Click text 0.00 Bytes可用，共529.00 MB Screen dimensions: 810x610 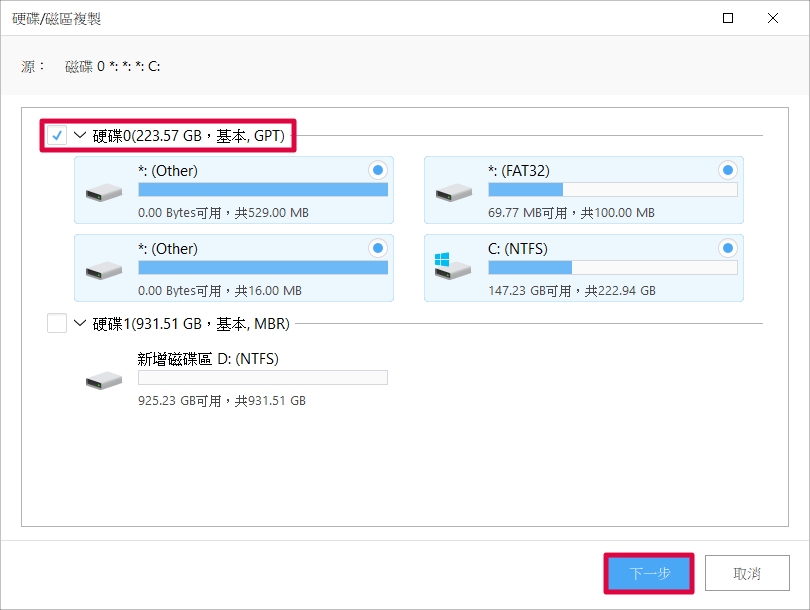[x=223, y=213]
